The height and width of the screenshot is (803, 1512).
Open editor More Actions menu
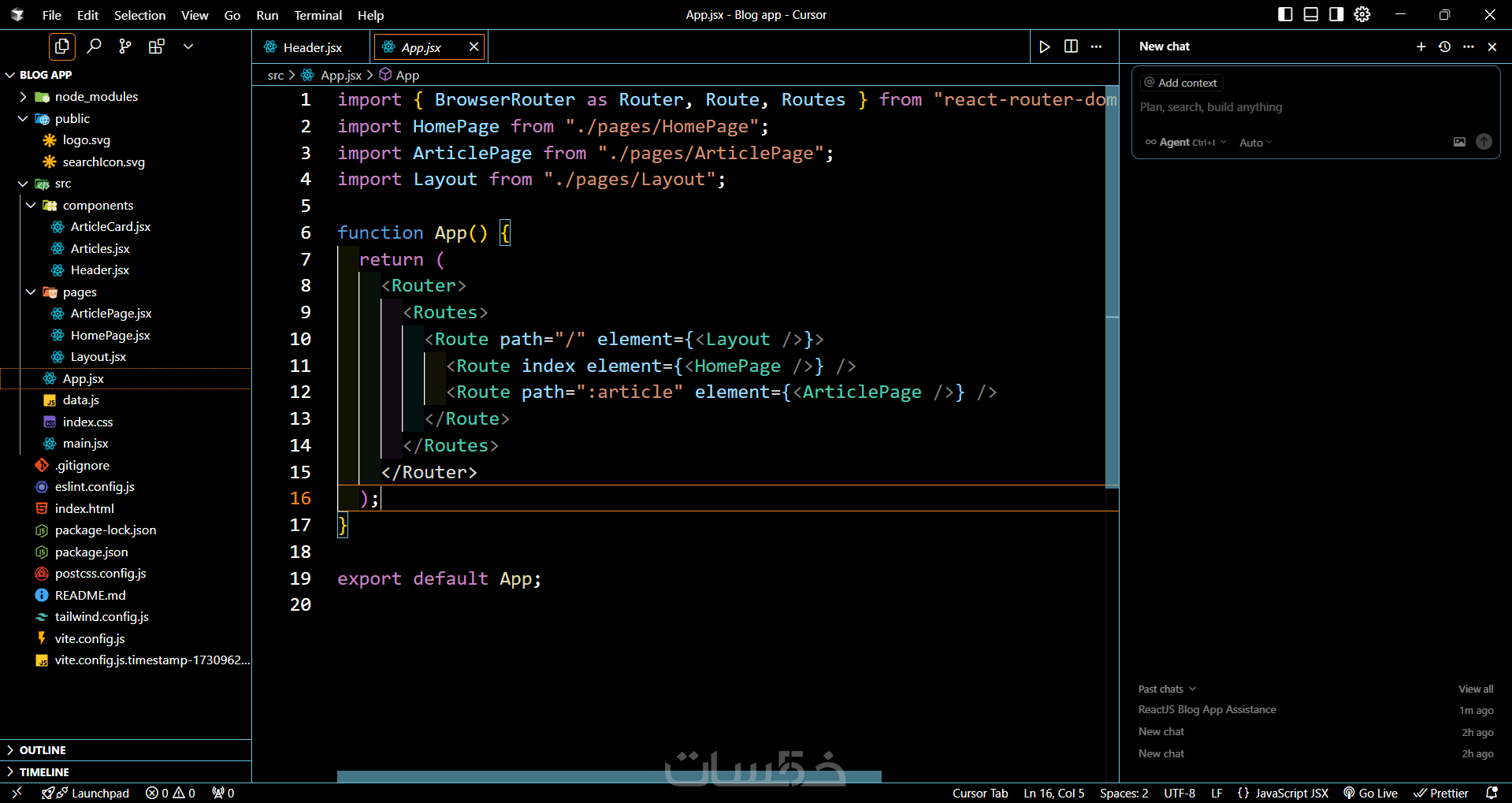[x=1096, y=46]
